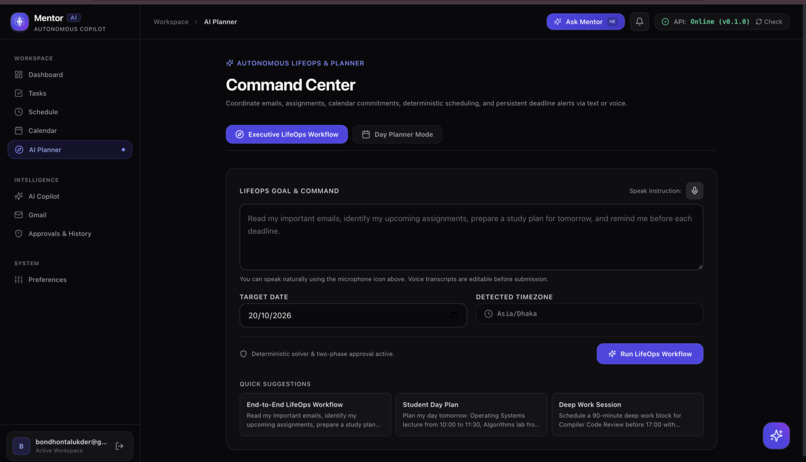Viewport: 806px width, 462px height.
Task: Click the timezone clock icon
Action: point(488,313)
